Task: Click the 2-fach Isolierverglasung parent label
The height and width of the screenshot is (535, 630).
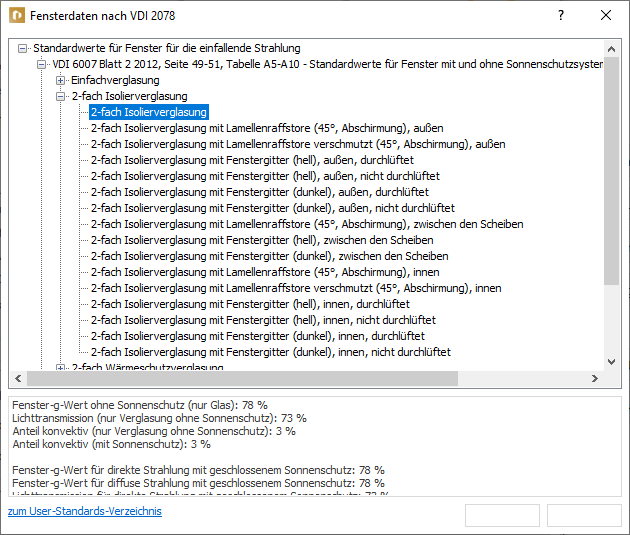Action: [129, 96]
